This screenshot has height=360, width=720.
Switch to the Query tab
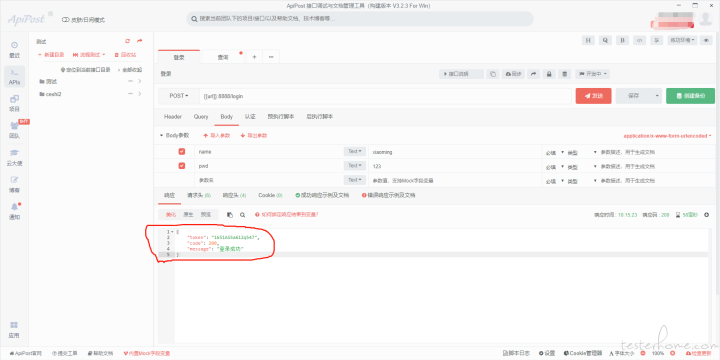coord(201,117)
